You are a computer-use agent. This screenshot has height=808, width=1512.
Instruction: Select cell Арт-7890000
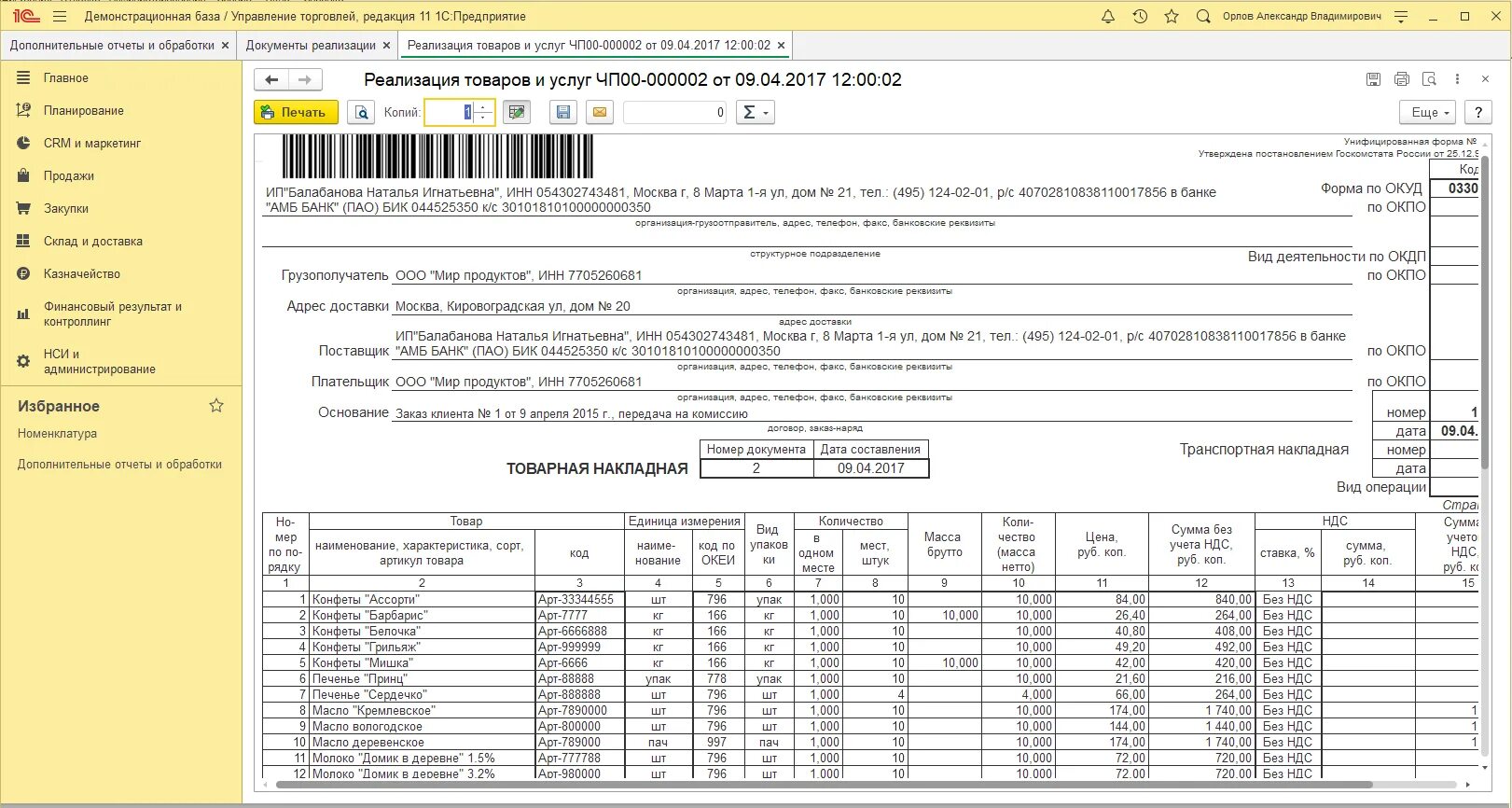[579, 711]
